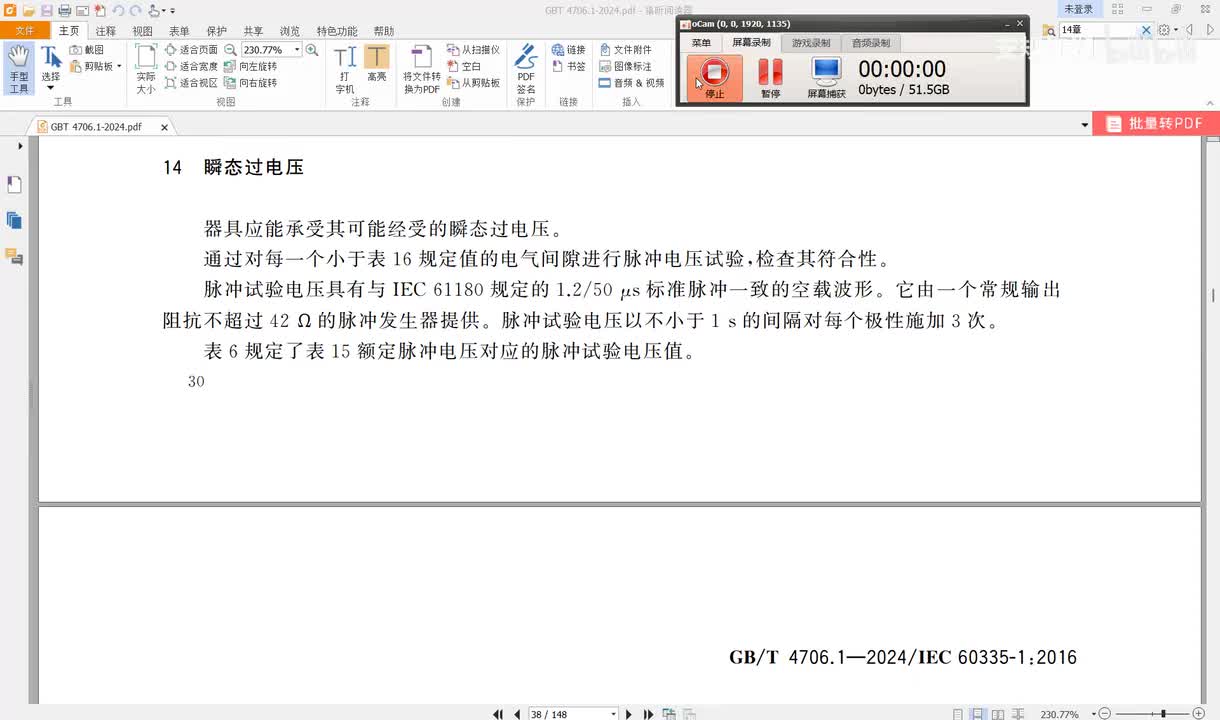Image resolution: width=1220 pixels, height=720 pixels.
Task: Choose Fit Visible (适合视区)
Action: (191, 83)
